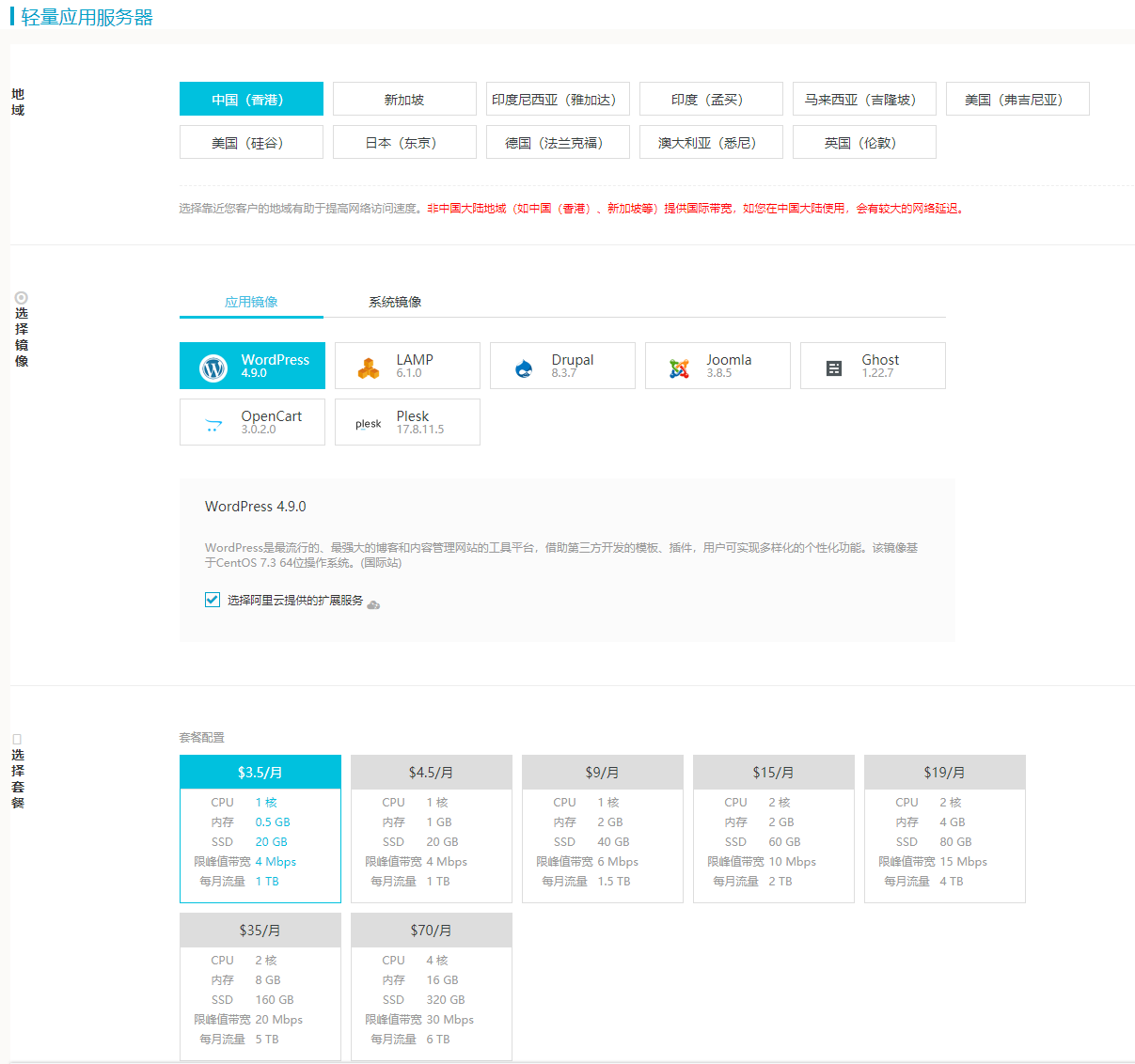Click the Drupal drop logo icon
The width and height of the screenshot is (1135, 1064).
coord(524,368)
